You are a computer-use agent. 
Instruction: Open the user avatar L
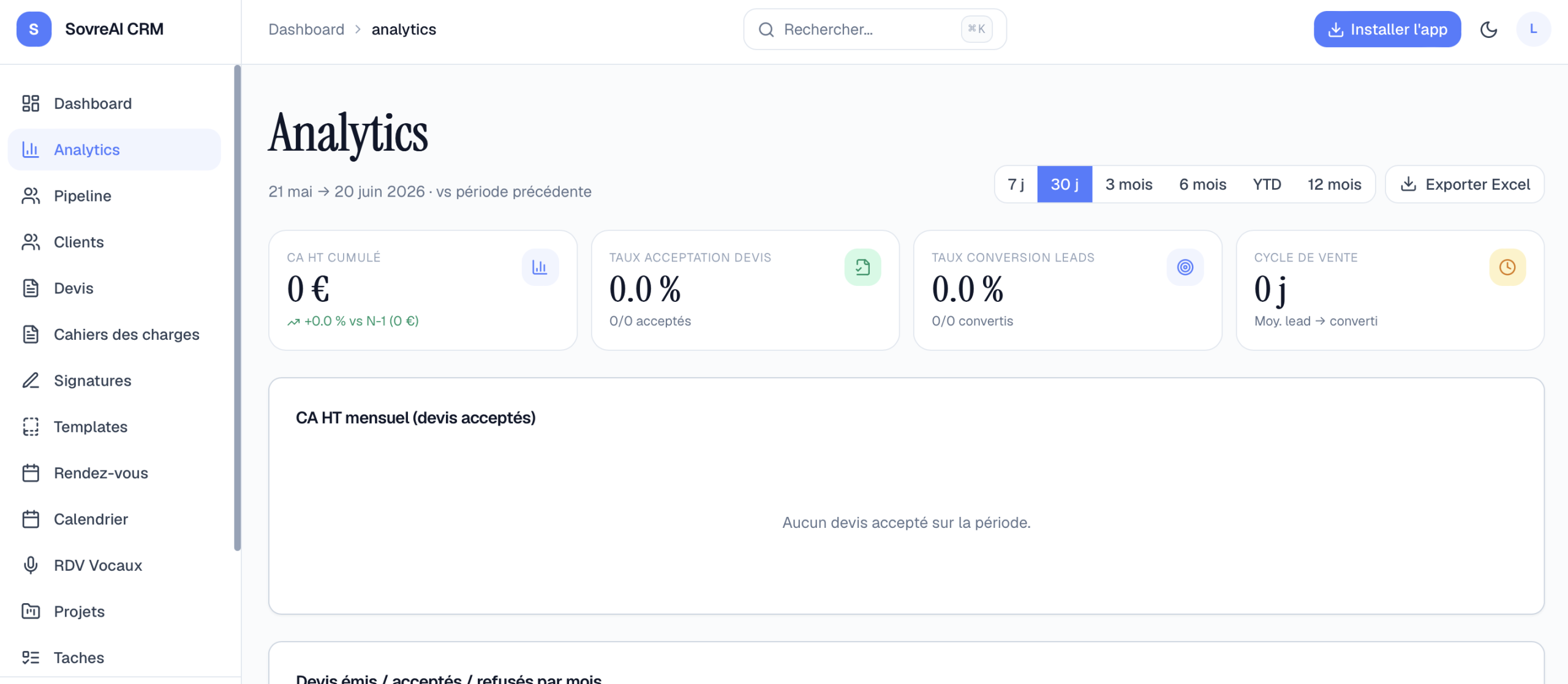(x=1533, y=29)
